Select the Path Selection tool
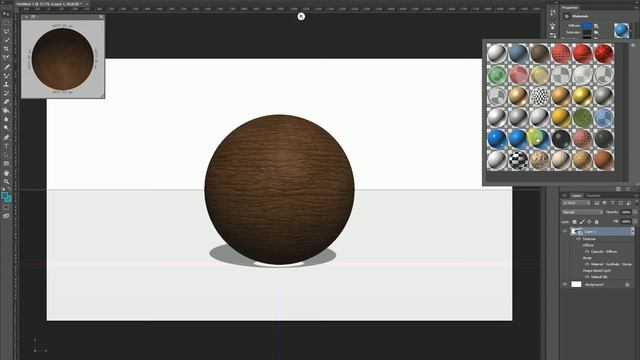This screenshot has height=360, width=640. click(x=6, y=155)
